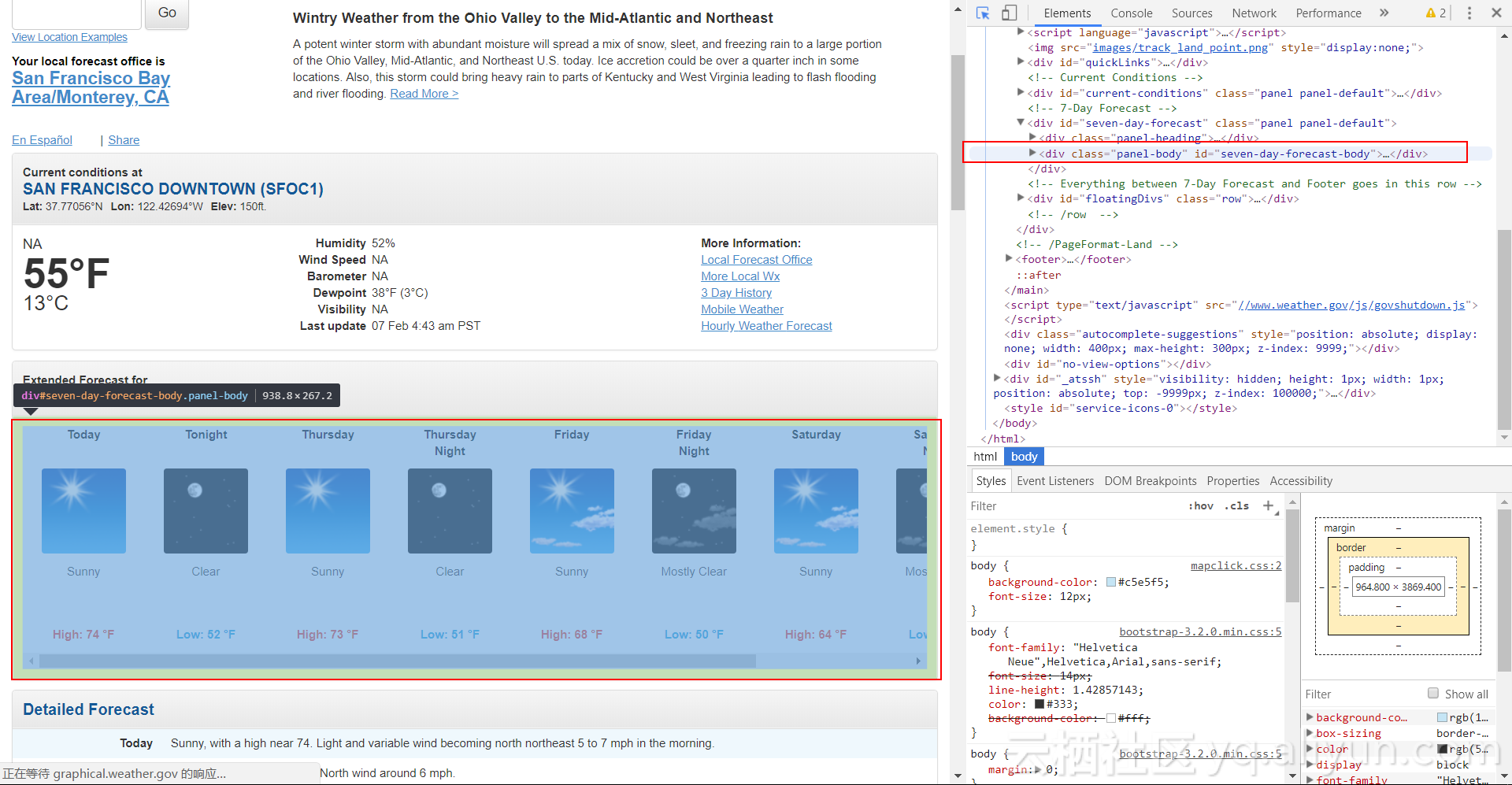Open the warnings counter icon
1512x785 pixels.
click(1436, 13)
